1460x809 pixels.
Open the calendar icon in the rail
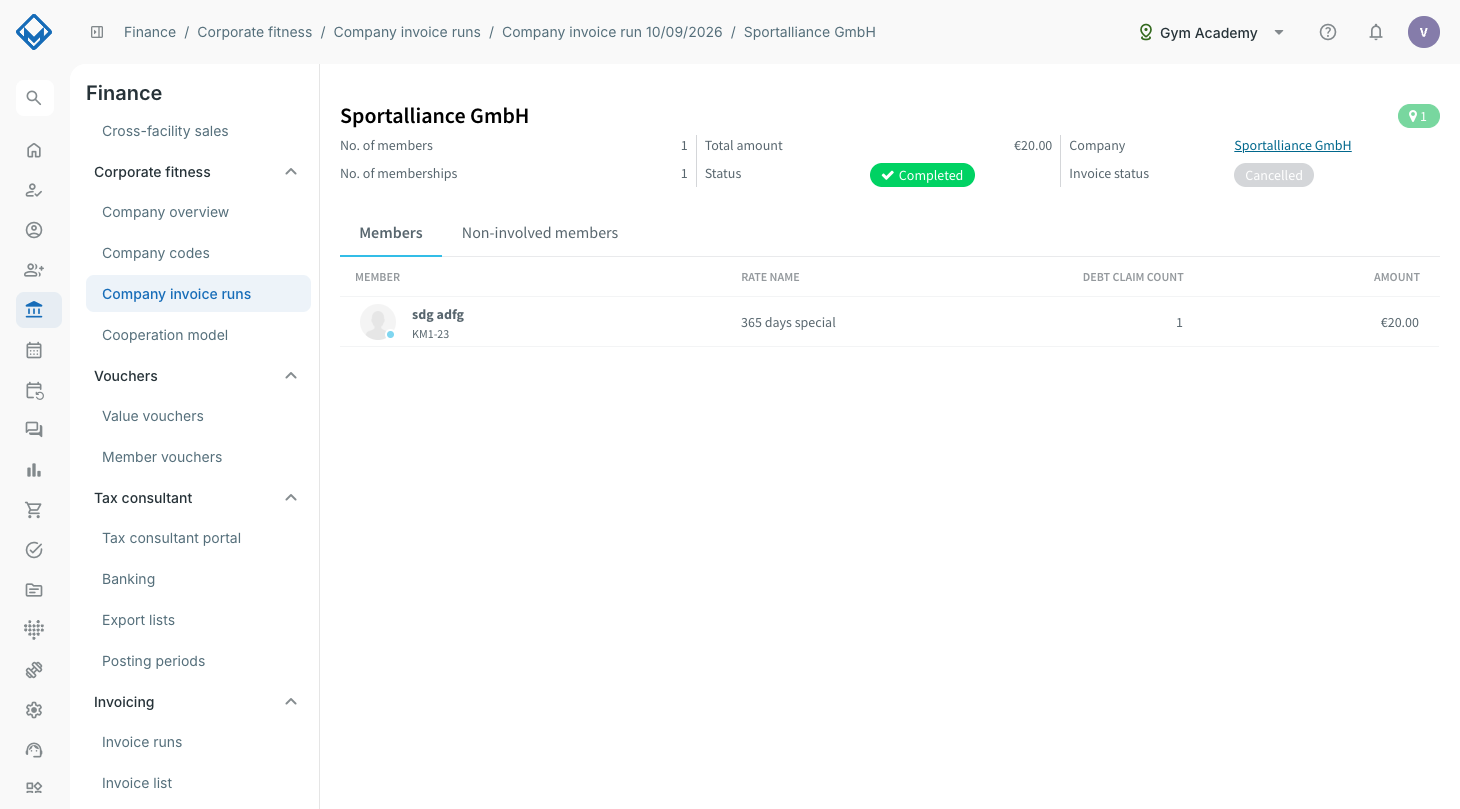[x=34, y=350]
